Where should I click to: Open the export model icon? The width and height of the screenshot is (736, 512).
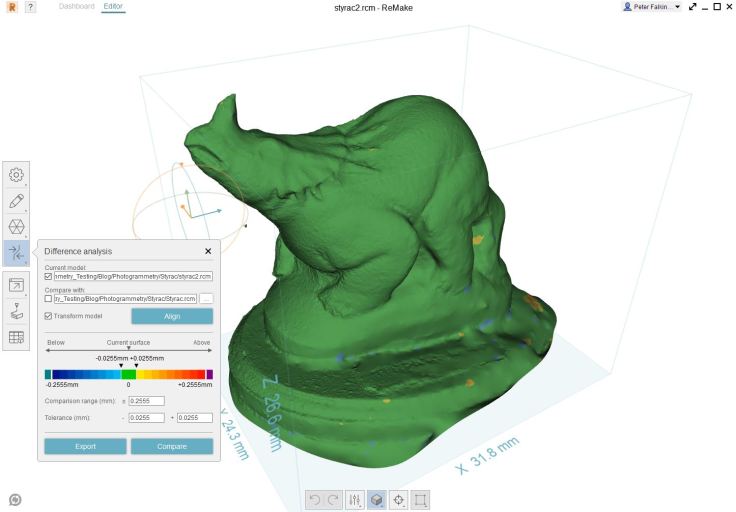point(16,286)
